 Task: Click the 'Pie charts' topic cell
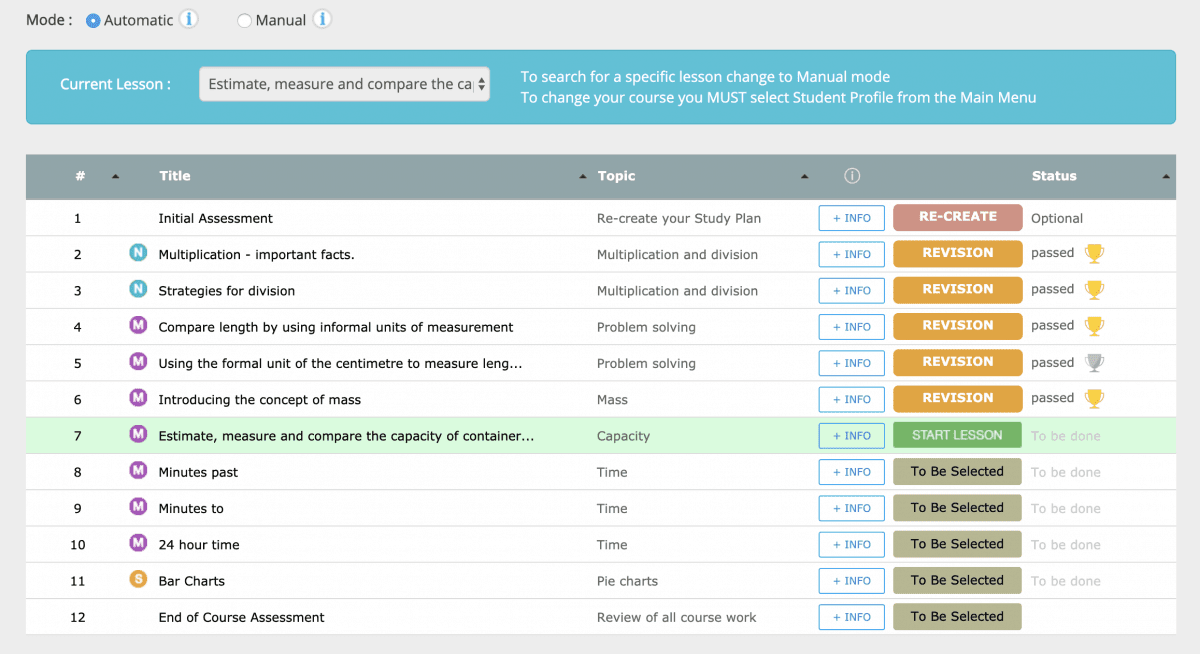627,581
